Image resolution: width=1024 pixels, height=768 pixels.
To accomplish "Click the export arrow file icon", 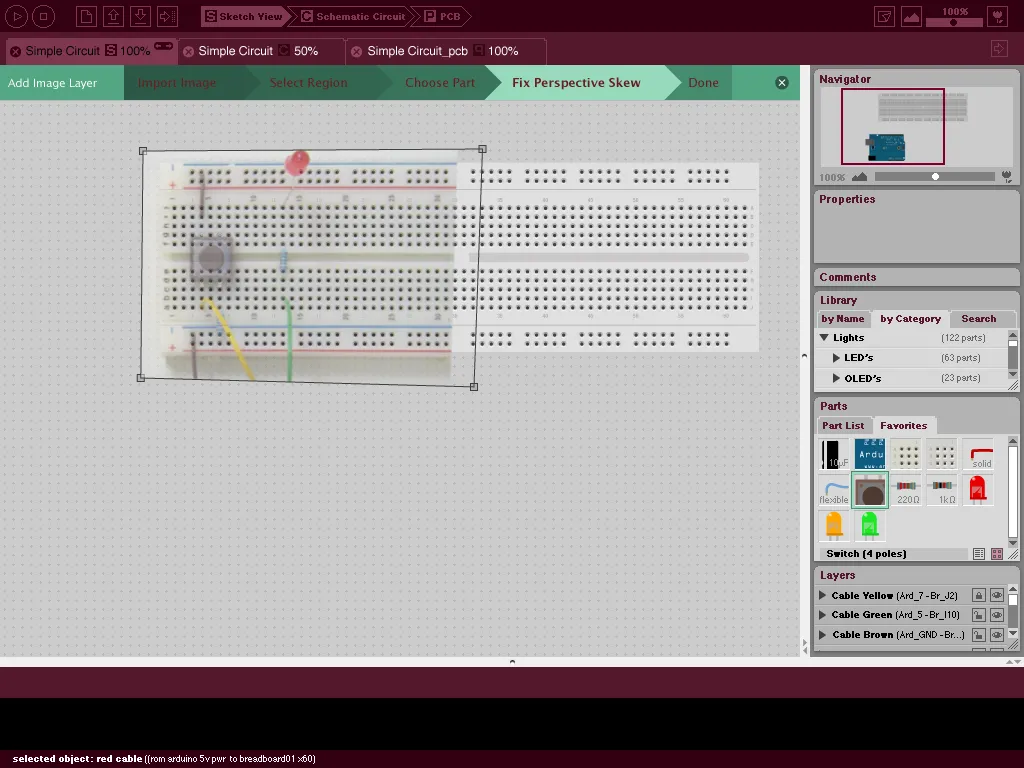I will (167, 16).
